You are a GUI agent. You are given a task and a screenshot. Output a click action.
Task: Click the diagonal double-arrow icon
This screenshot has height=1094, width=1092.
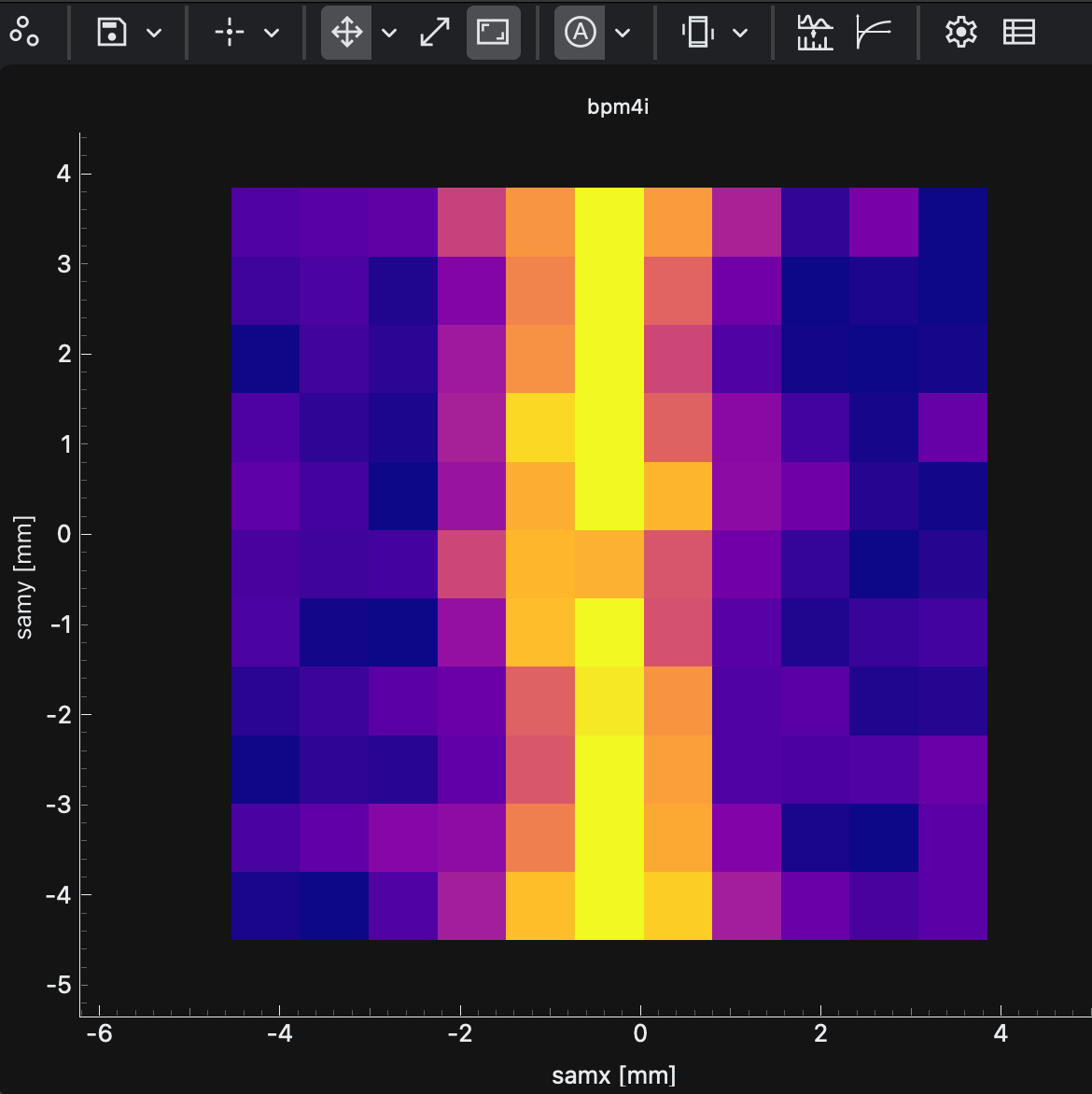click(x=435, y=32)
